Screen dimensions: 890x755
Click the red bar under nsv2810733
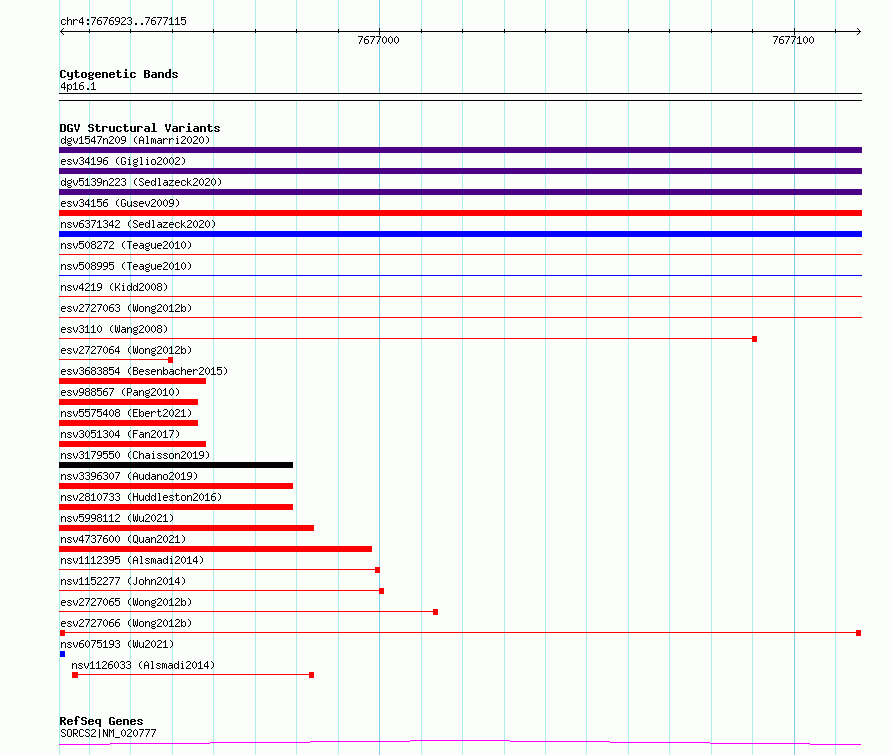(x=176, y=507)
